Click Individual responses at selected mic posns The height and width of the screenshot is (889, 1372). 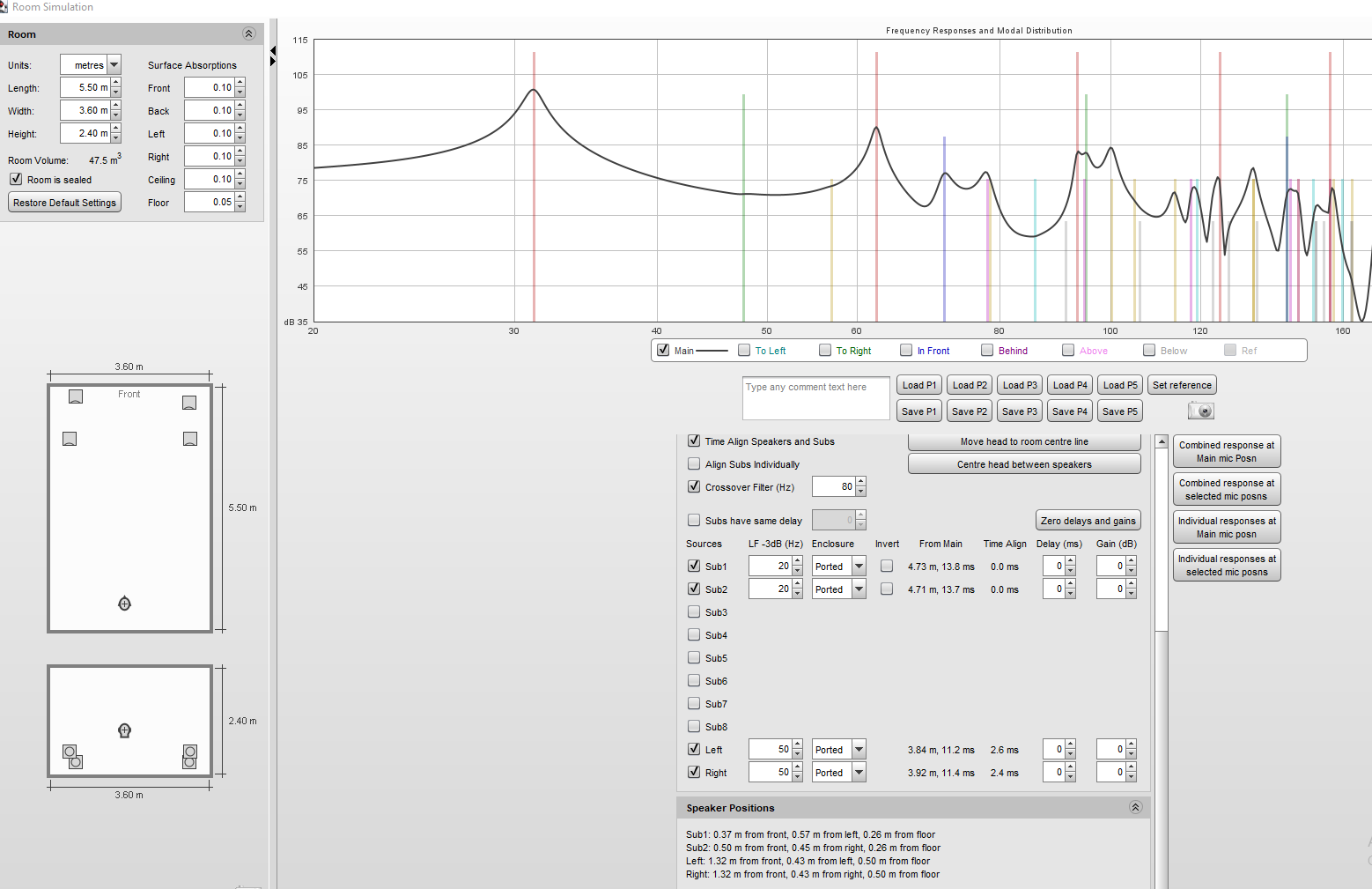tap(1227, 565)
